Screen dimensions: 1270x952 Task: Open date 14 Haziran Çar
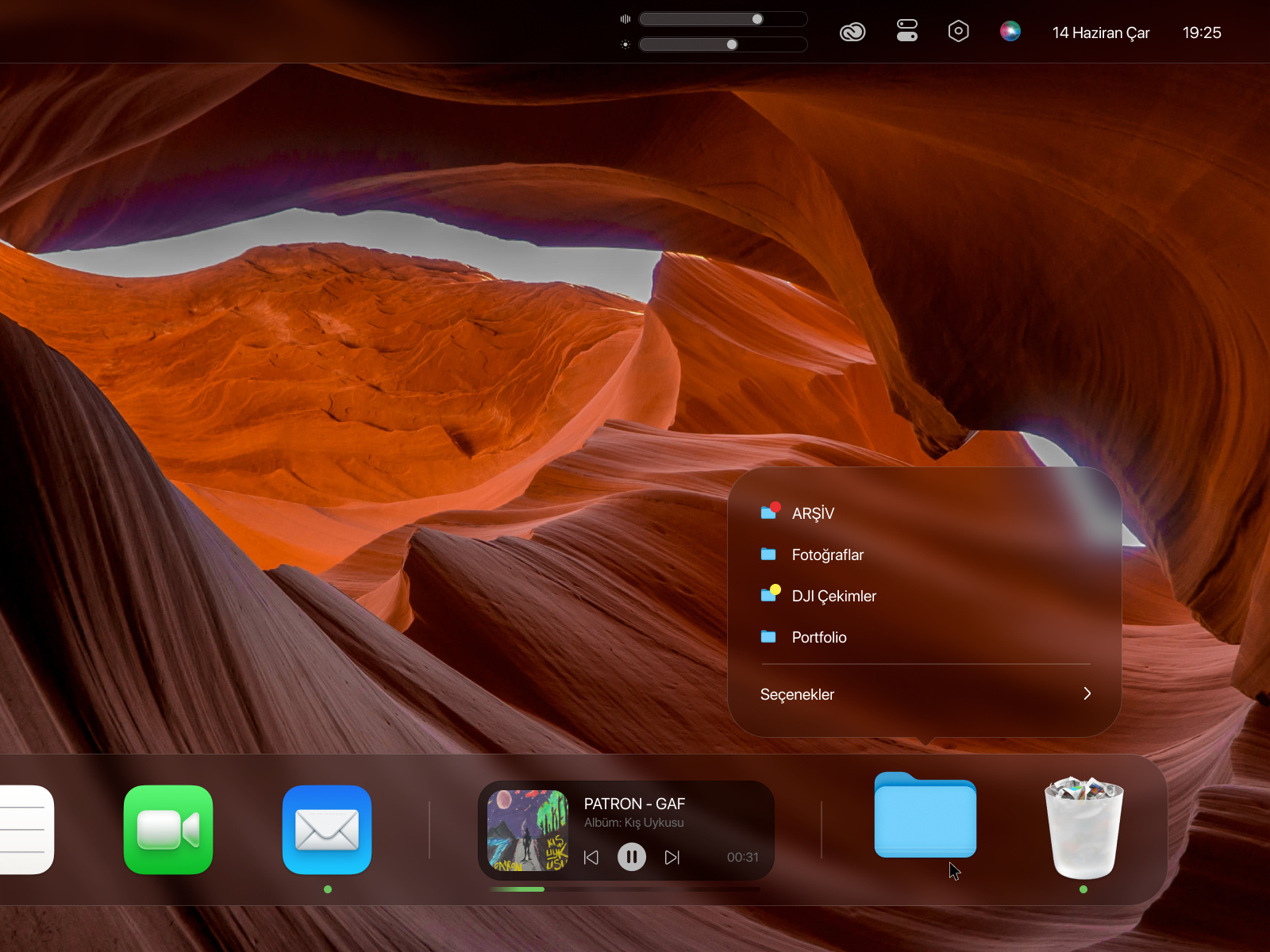tap(1101, 33)
